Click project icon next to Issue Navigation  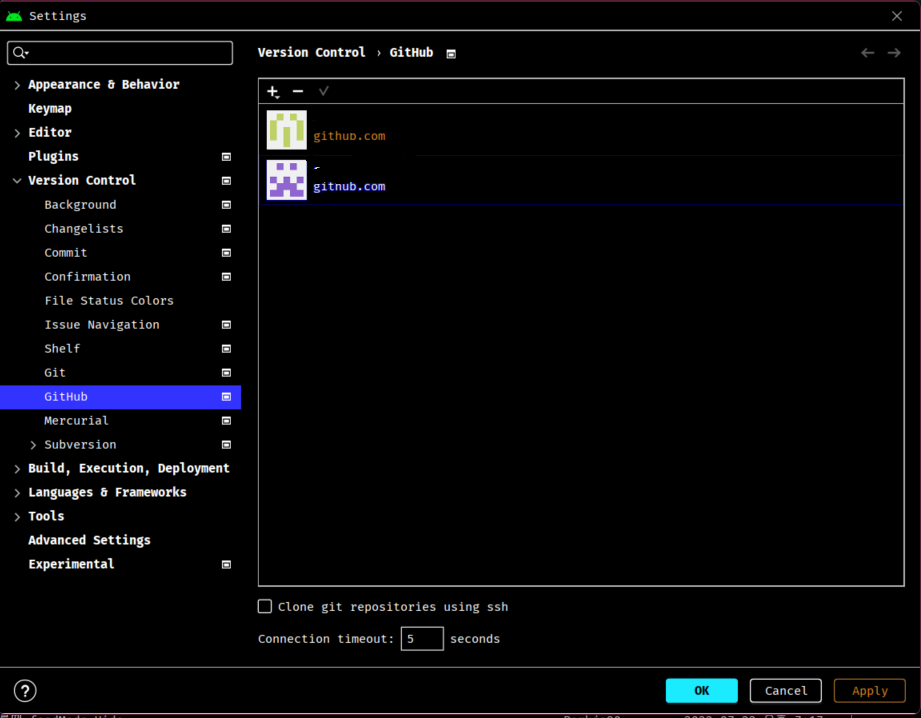point(226,325)
